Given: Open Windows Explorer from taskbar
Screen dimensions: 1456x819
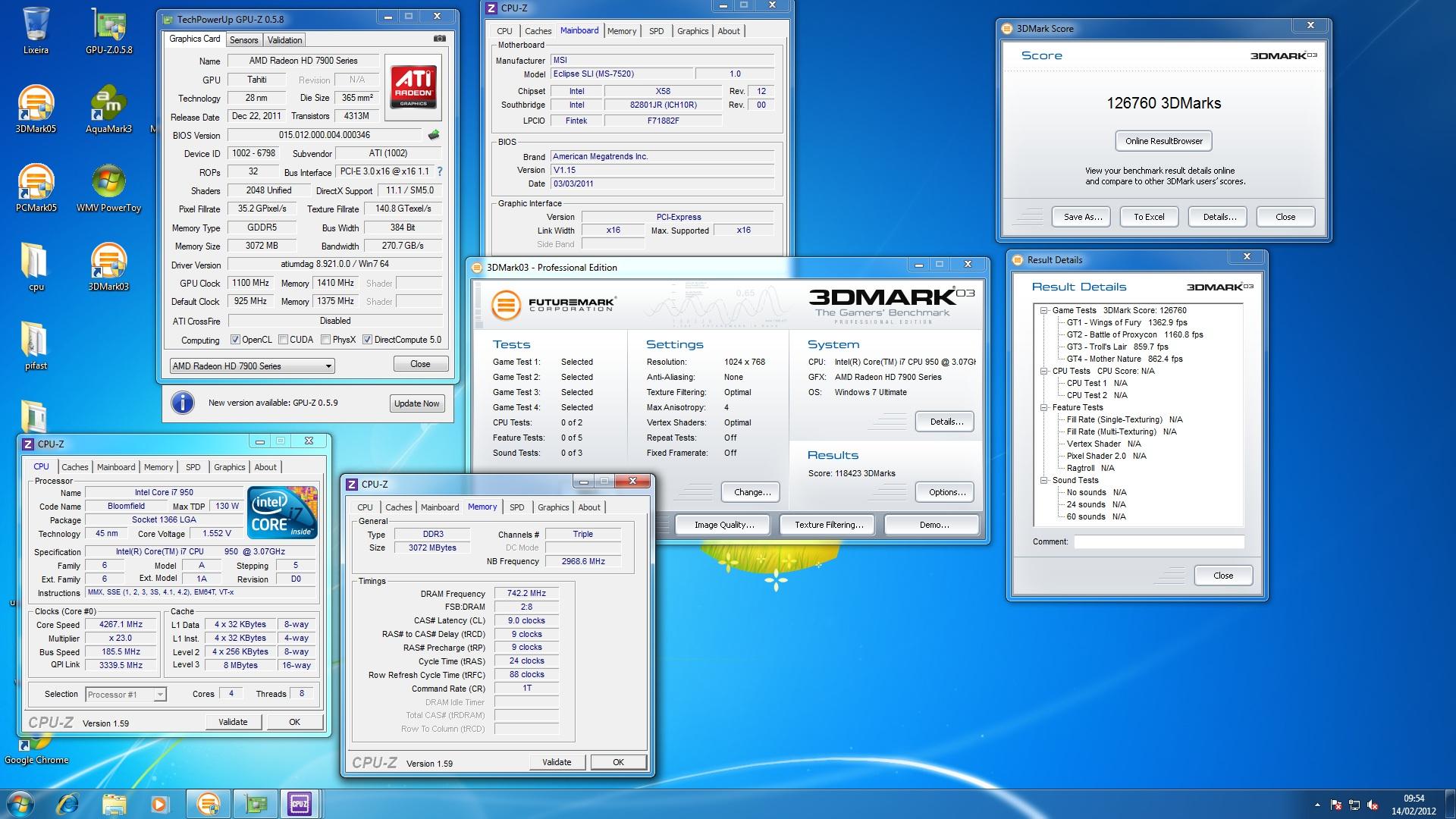Looking at the screenshot, I should point(114,804).
